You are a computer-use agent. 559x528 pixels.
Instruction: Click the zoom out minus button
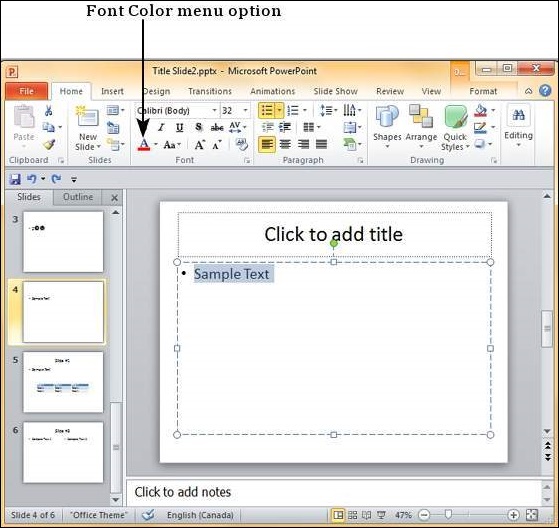[424, 515]
